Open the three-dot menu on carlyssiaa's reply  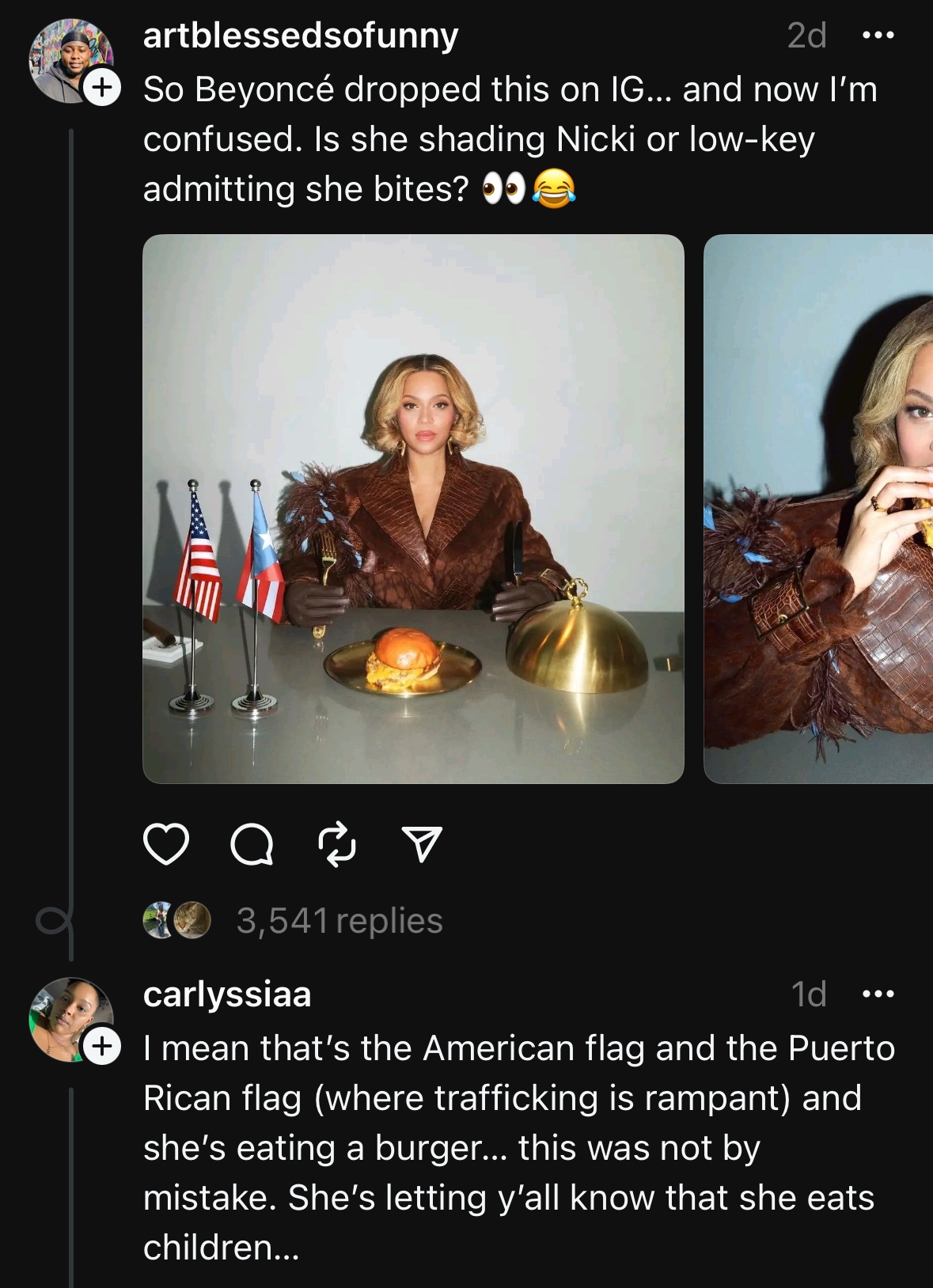coord(878,994)
